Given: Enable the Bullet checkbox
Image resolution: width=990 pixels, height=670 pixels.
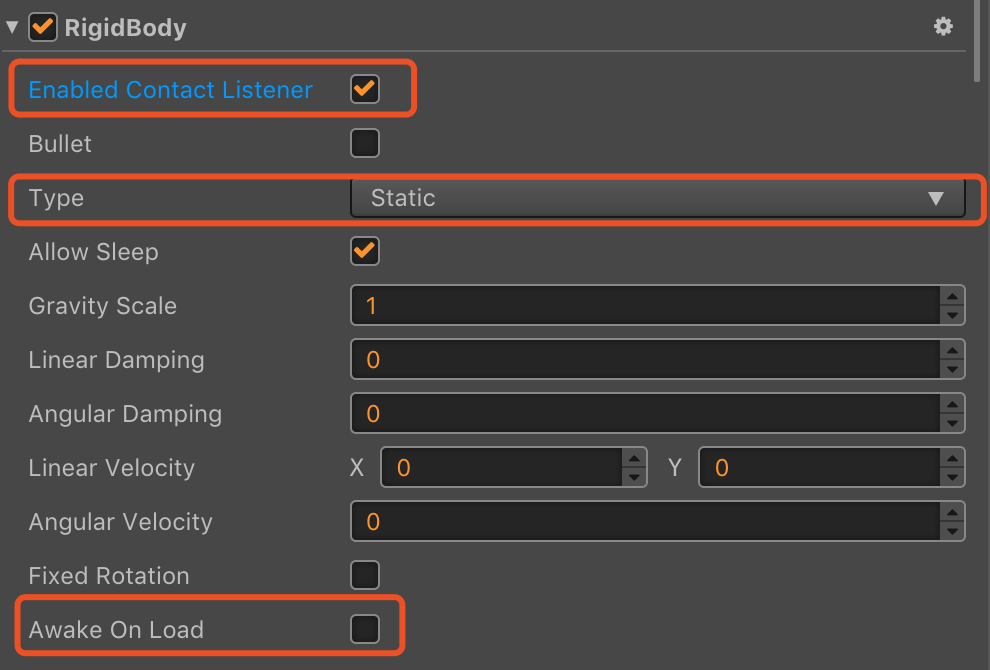Looking at the screenshot, I should pyautogui.click(x=365, y=143).
